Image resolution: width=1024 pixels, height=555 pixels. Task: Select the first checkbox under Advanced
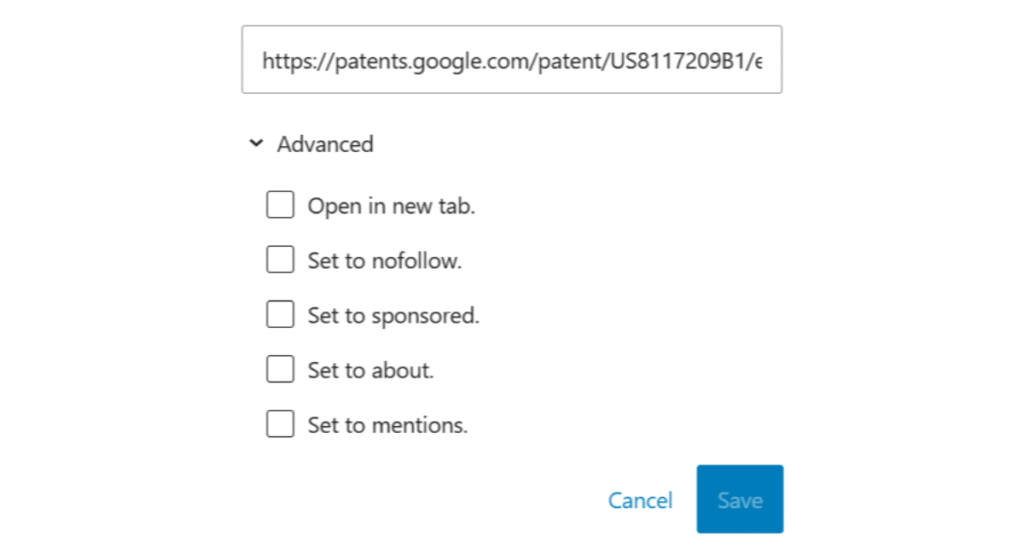coord(280,206)
